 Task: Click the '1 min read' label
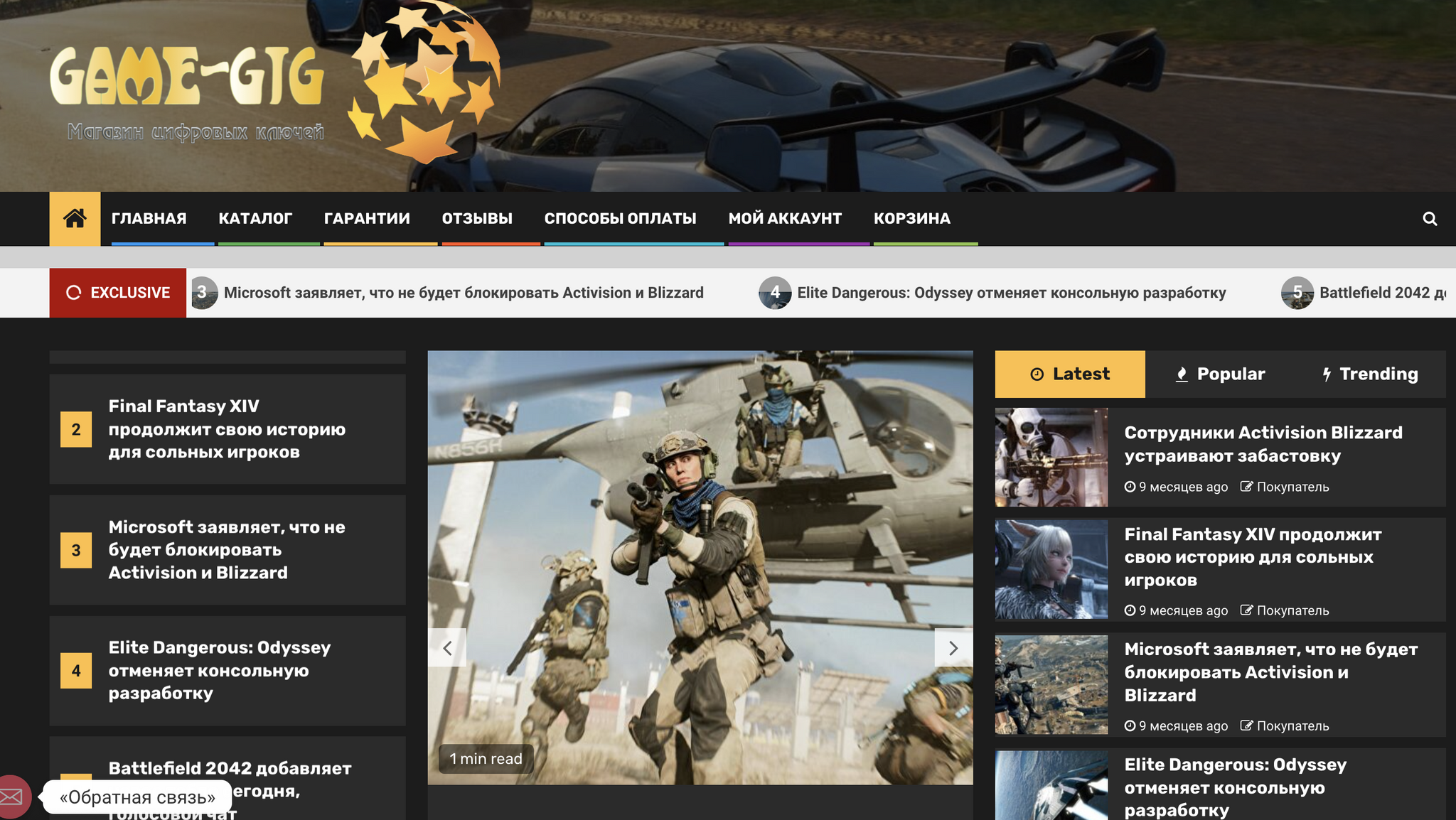[486, 759]
